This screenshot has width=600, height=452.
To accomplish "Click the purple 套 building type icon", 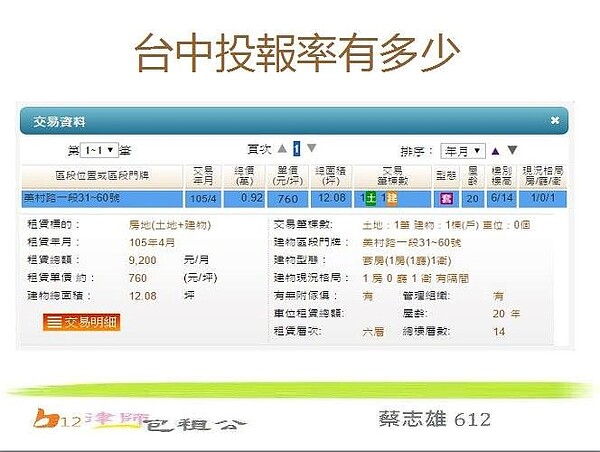I will click(x=446, y=199).
